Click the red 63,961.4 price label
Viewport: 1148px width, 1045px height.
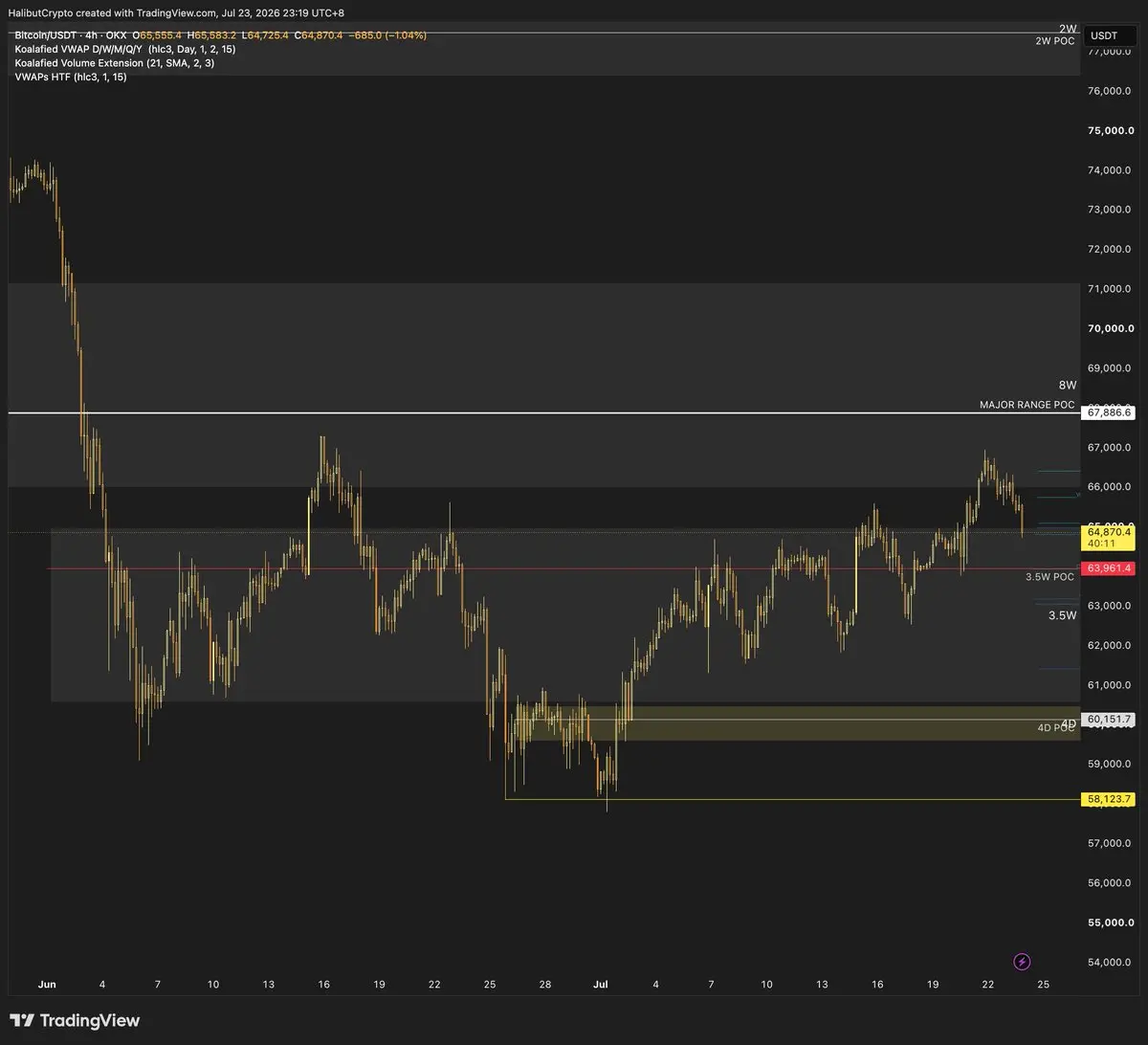point(1108,568)
